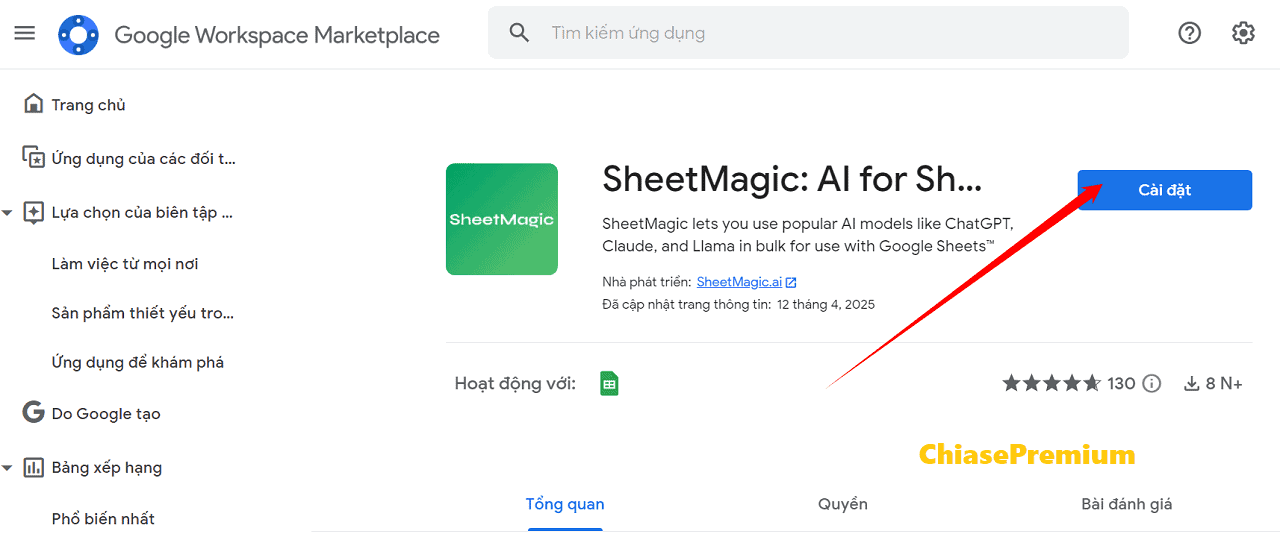Click the five-star rating display

pos(1052,383)
